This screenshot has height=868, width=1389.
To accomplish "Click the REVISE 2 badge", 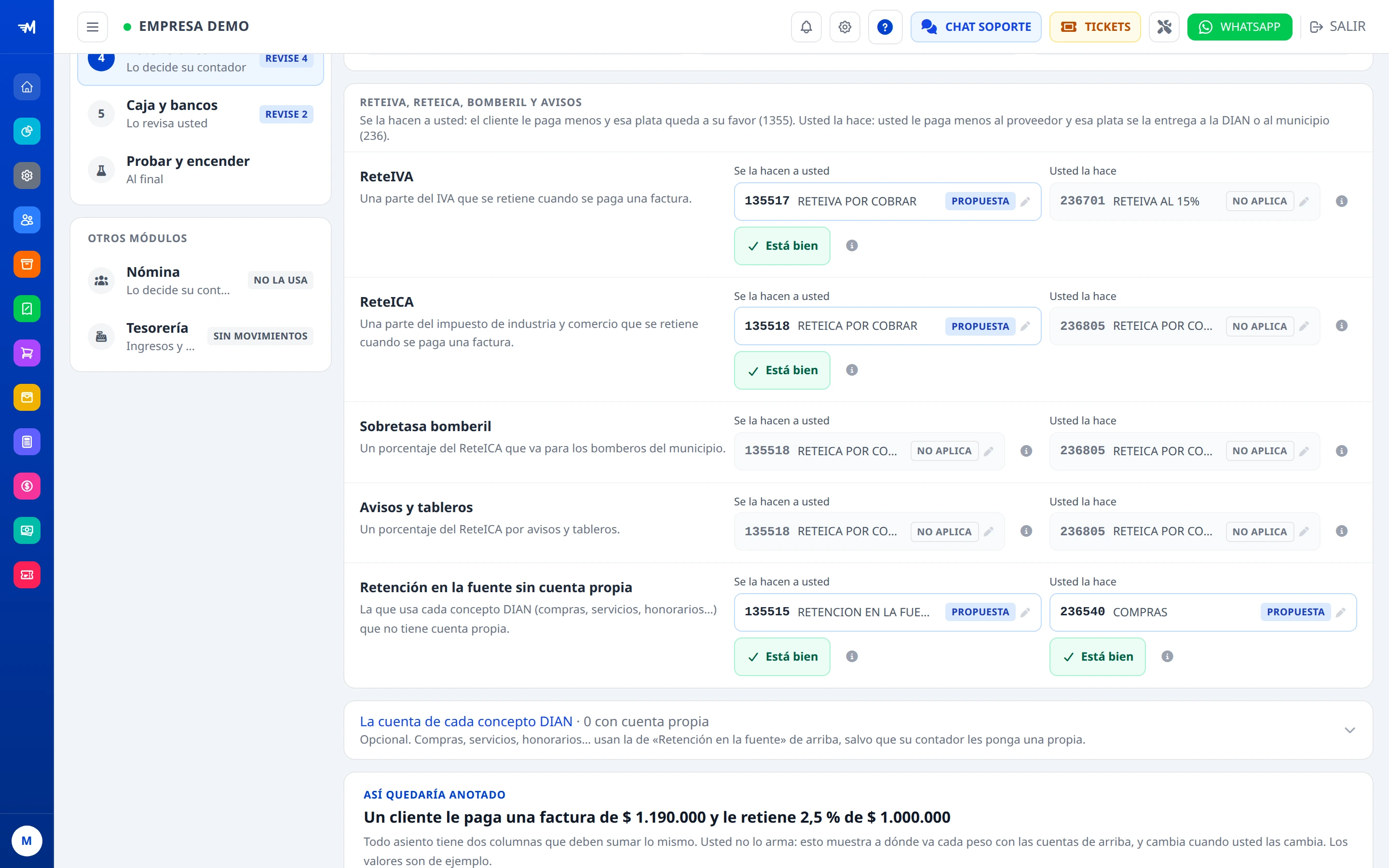I will (286, 114).
